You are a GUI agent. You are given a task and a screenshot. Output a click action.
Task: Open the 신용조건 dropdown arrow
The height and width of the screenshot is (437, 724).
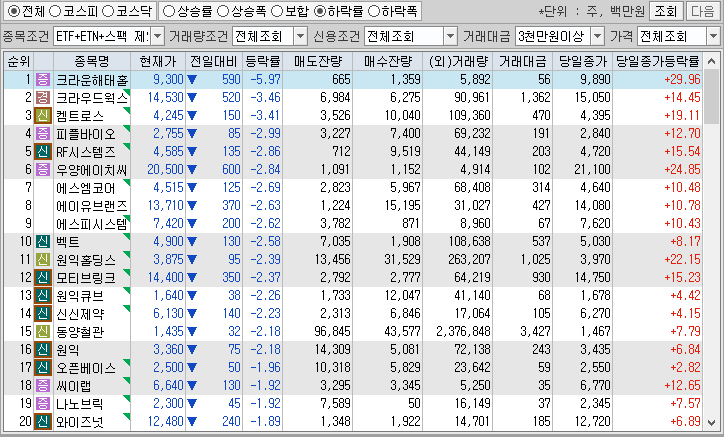tap(450, 36)
